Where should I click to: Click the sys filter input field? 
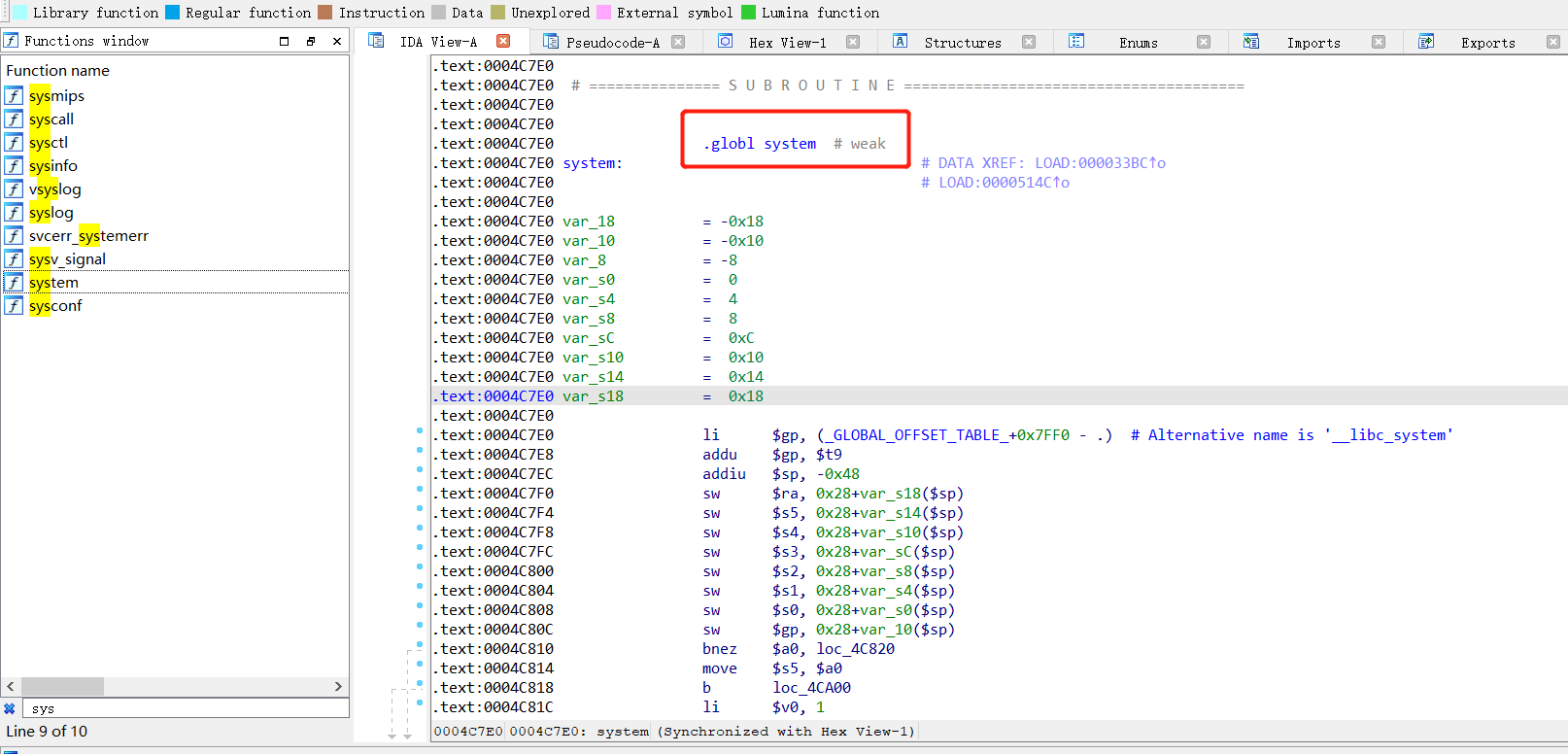coord(185,708)
